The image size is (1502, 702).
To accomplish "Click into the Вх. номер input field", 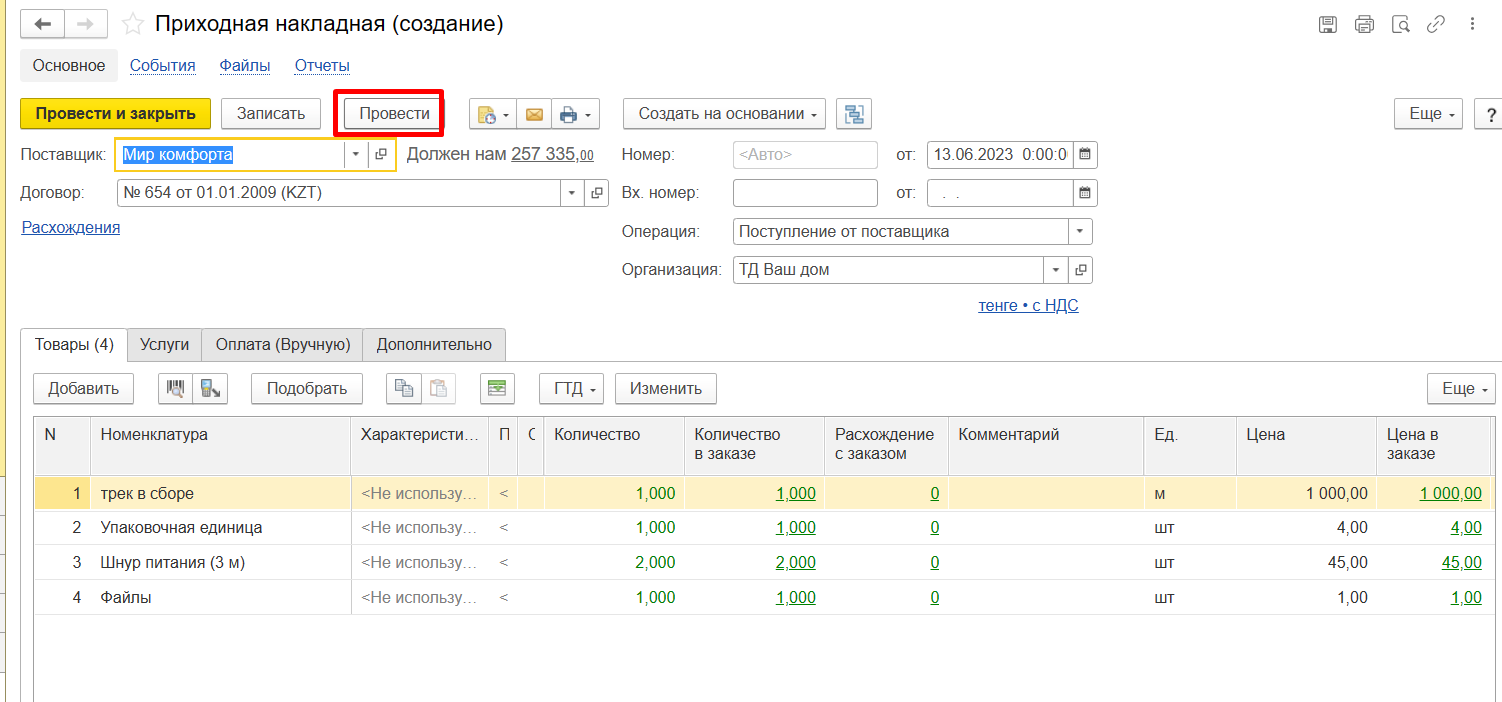I will (804, 193).
